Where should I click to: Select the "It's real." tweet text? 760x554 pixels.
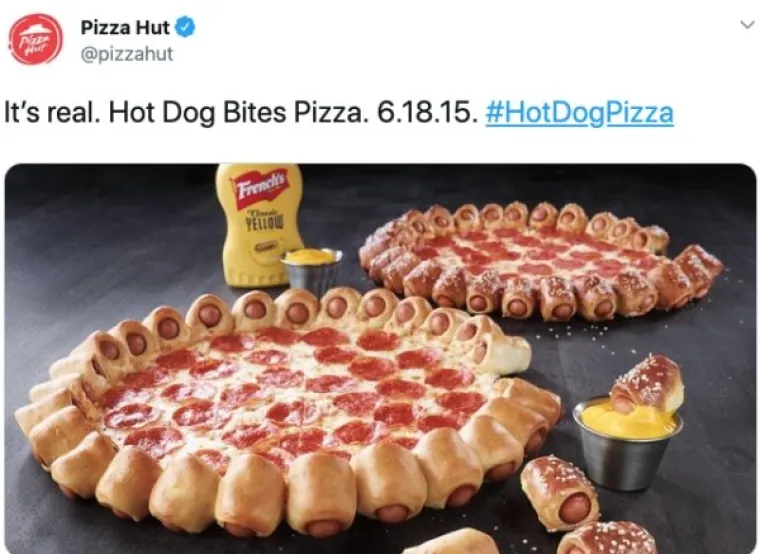52,112
